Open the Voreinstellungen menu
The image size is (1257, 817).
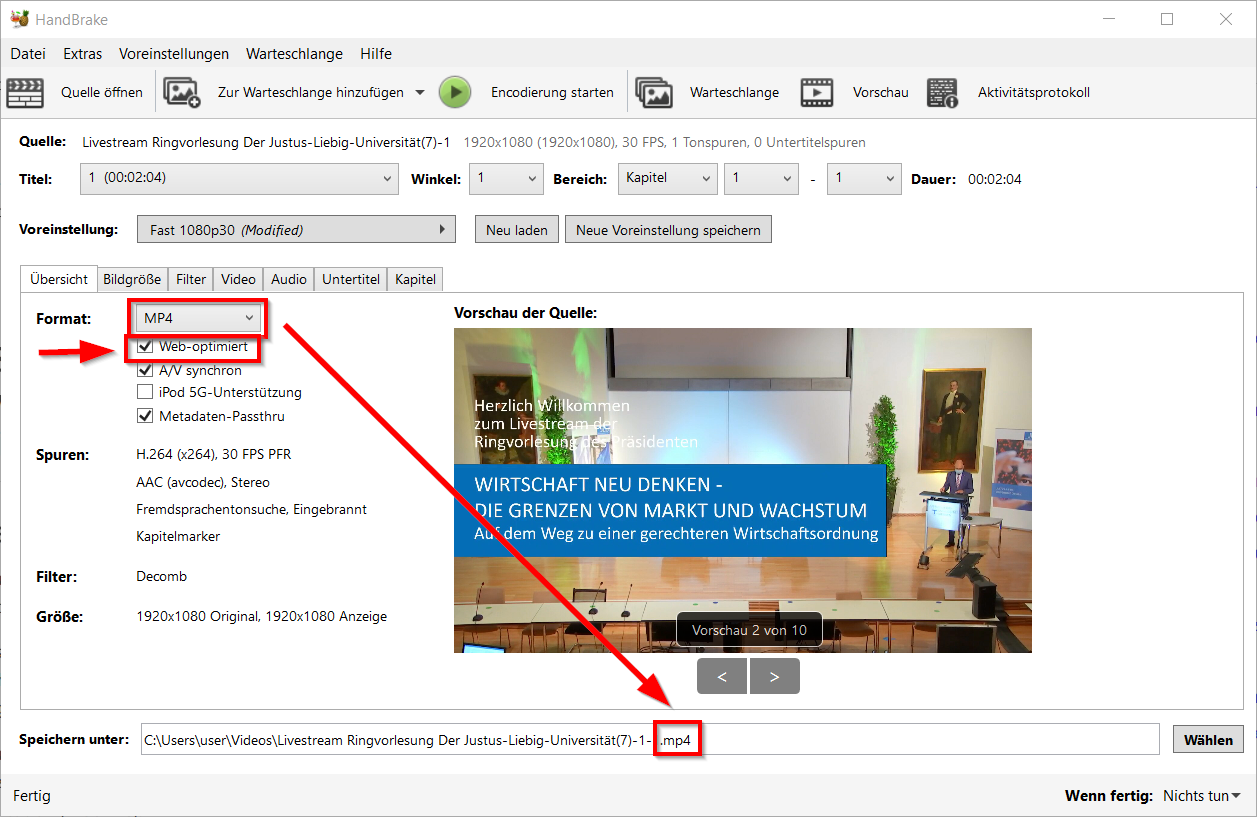point(174,54)
